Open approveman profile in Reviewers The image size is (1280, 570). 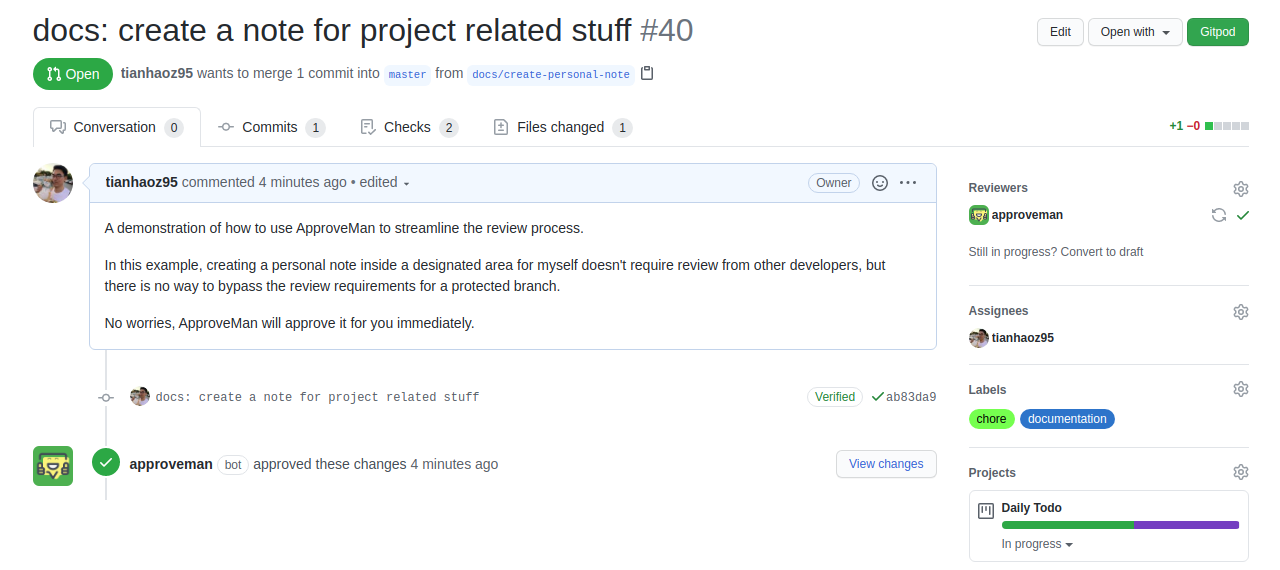pyautogui.click(x=1027, y=215)
